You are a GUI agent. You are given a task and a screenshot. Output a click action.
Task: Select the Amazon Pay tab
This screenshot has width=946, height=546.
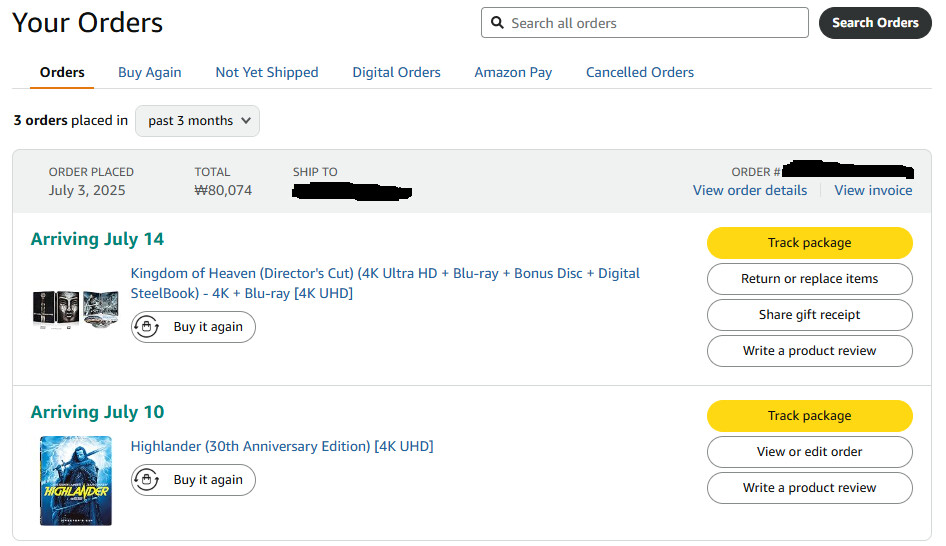513,72
